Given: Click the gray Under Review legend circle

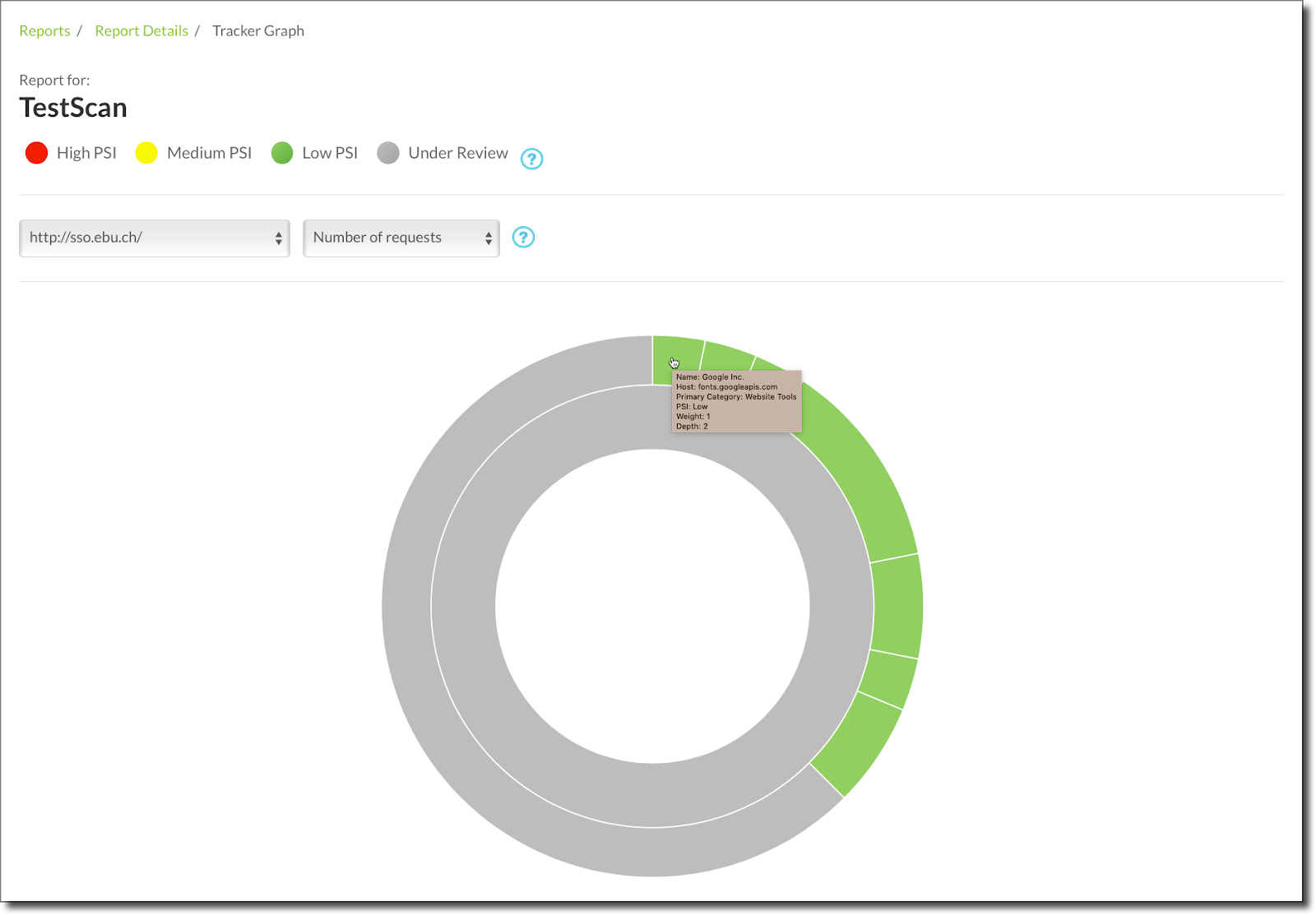Looking at the screenshot, I should [x=388, y=153].
